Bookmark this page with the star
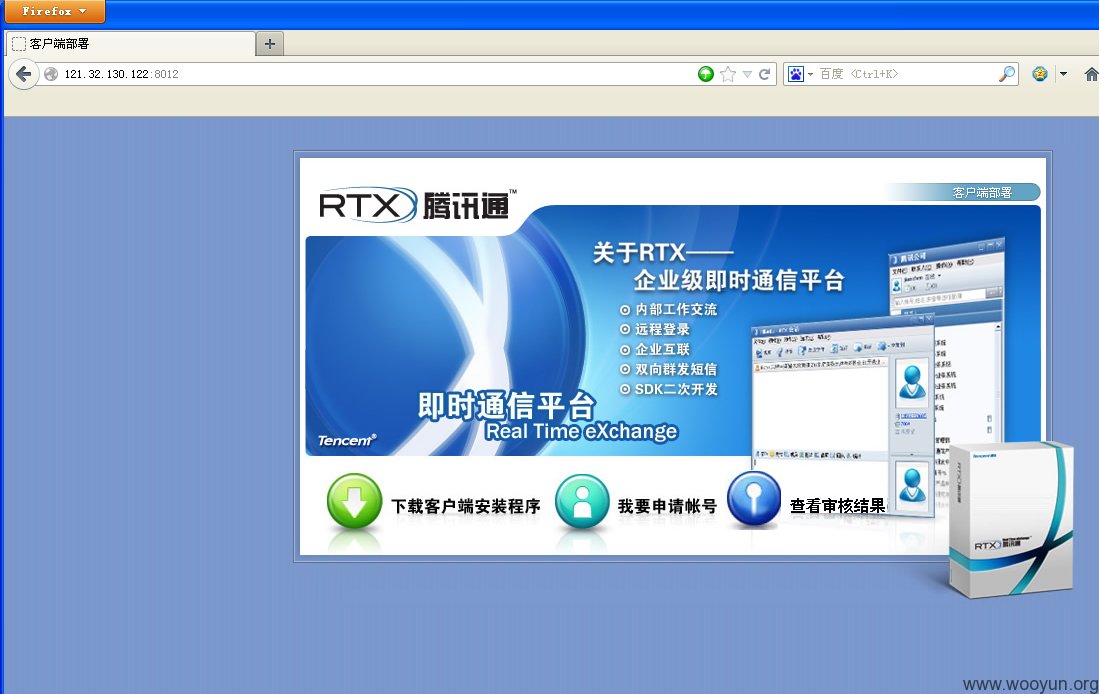 728,74
